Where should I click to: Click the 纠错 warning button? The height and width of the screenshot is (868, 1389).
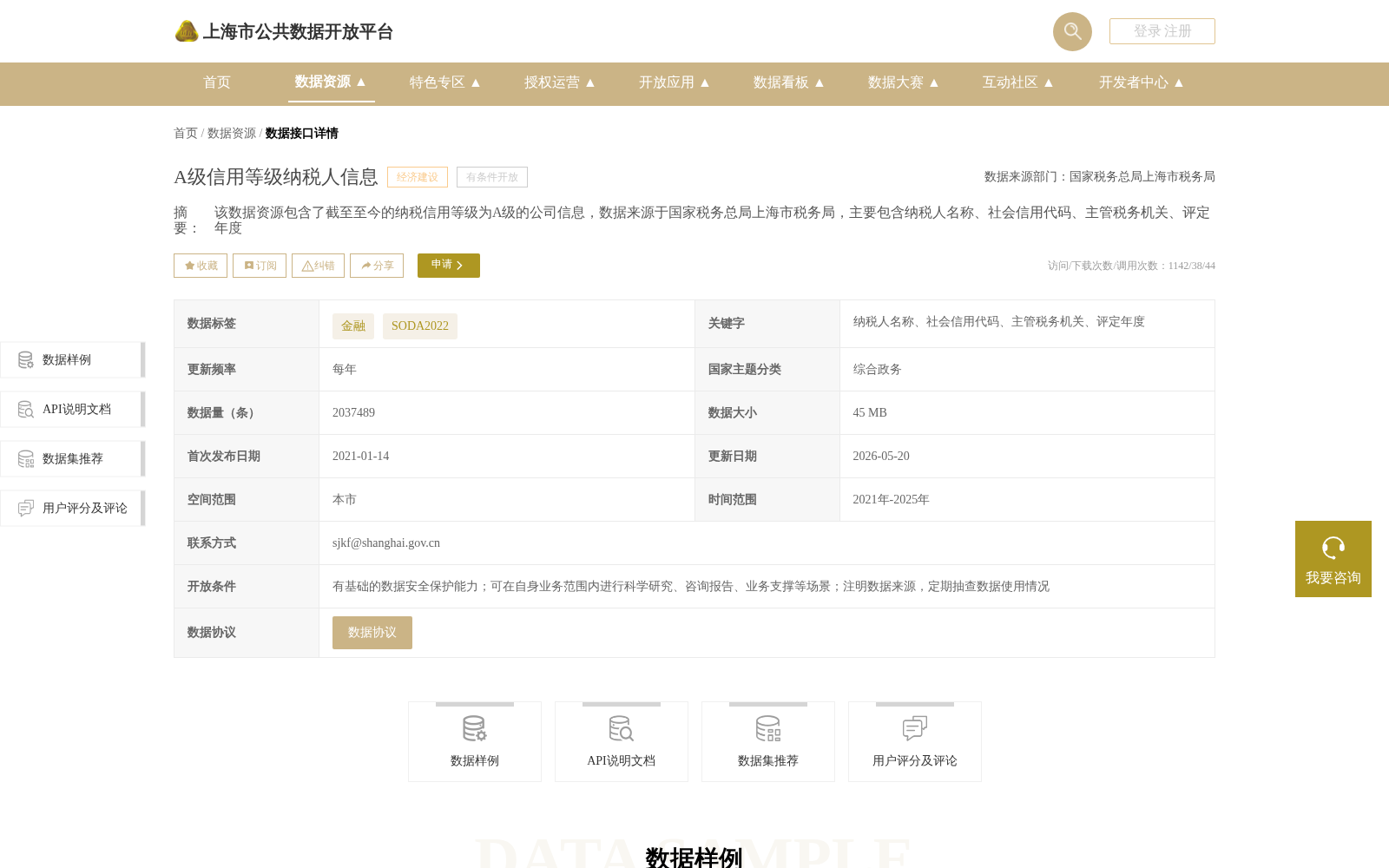point(318,266)
